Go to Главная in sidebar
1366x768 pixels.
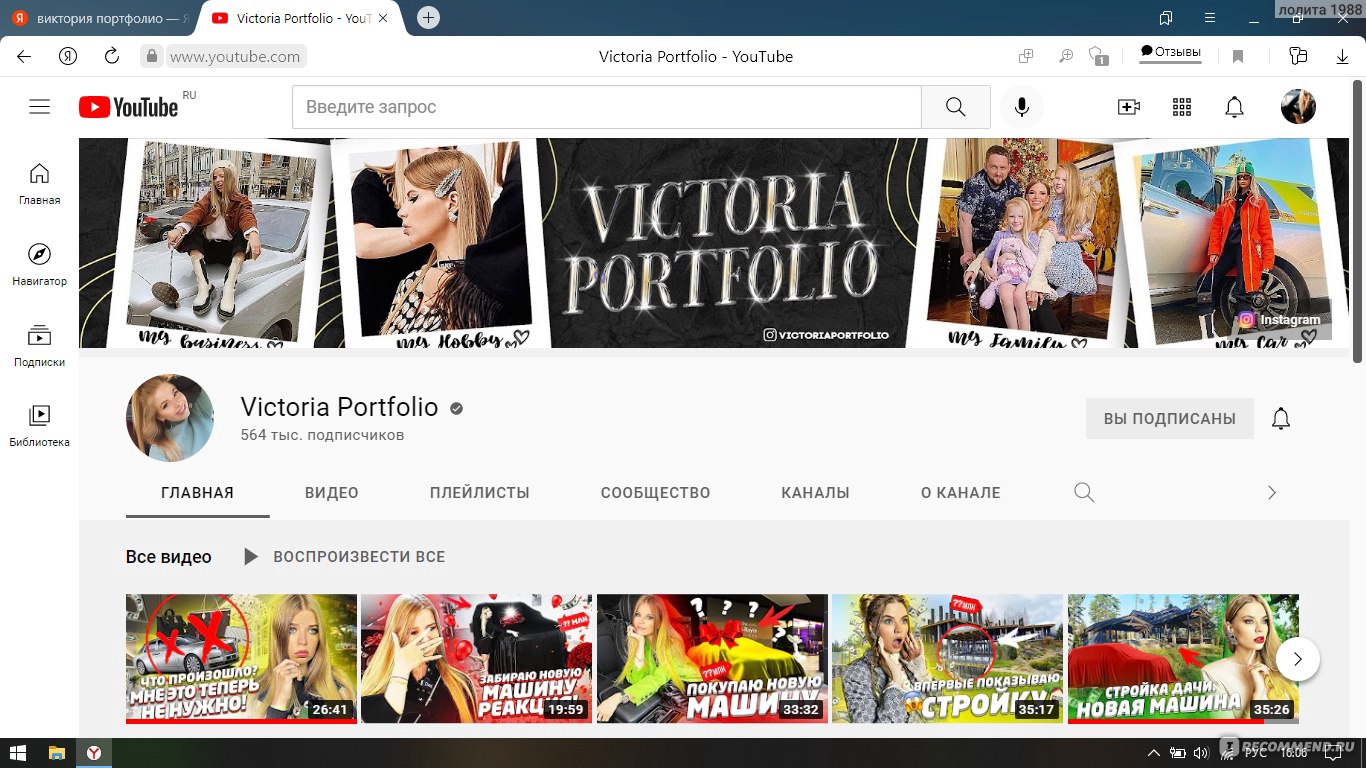[39, 184]
